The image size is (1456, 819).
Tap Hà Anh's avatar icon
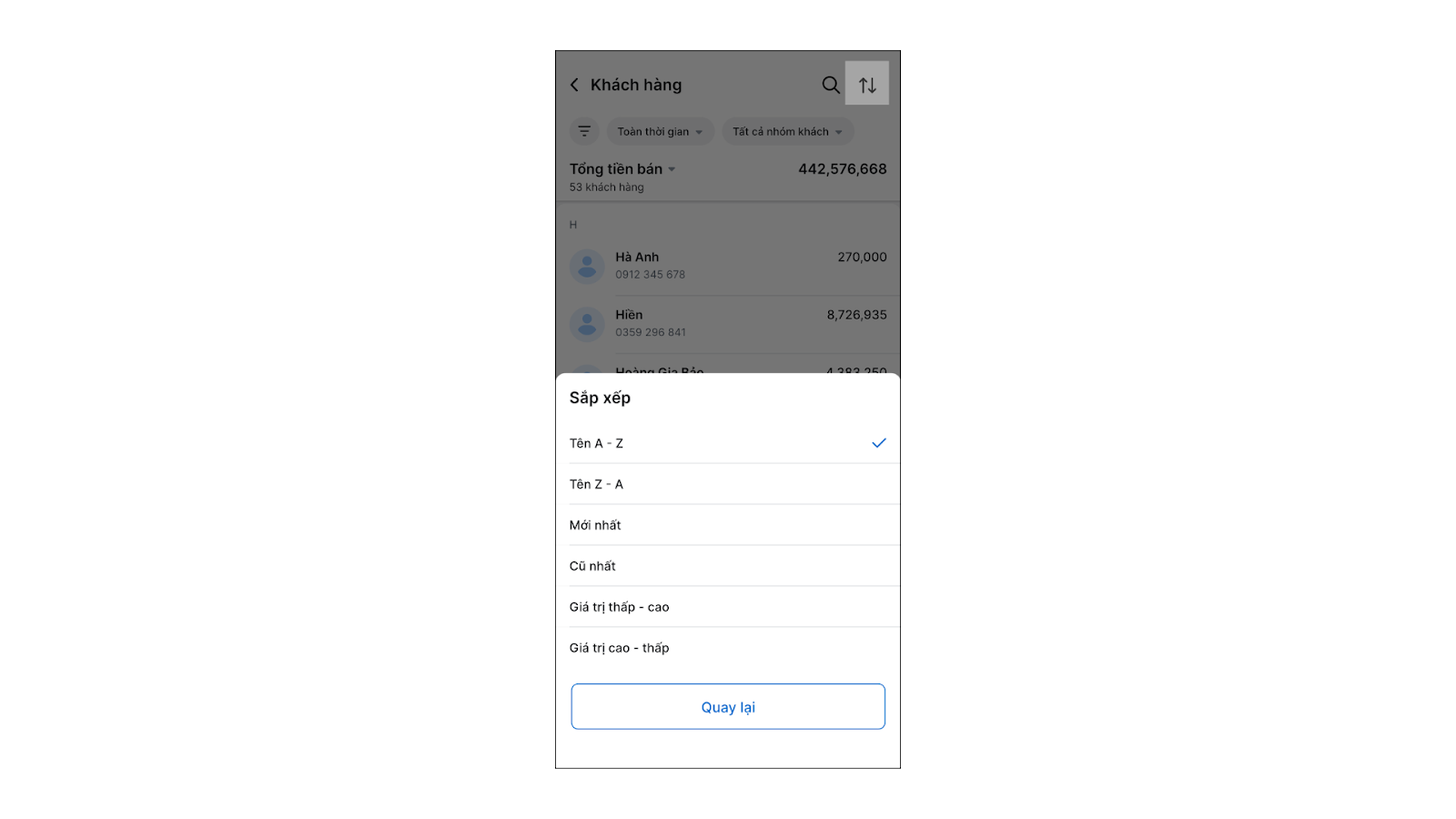[587, 267]
